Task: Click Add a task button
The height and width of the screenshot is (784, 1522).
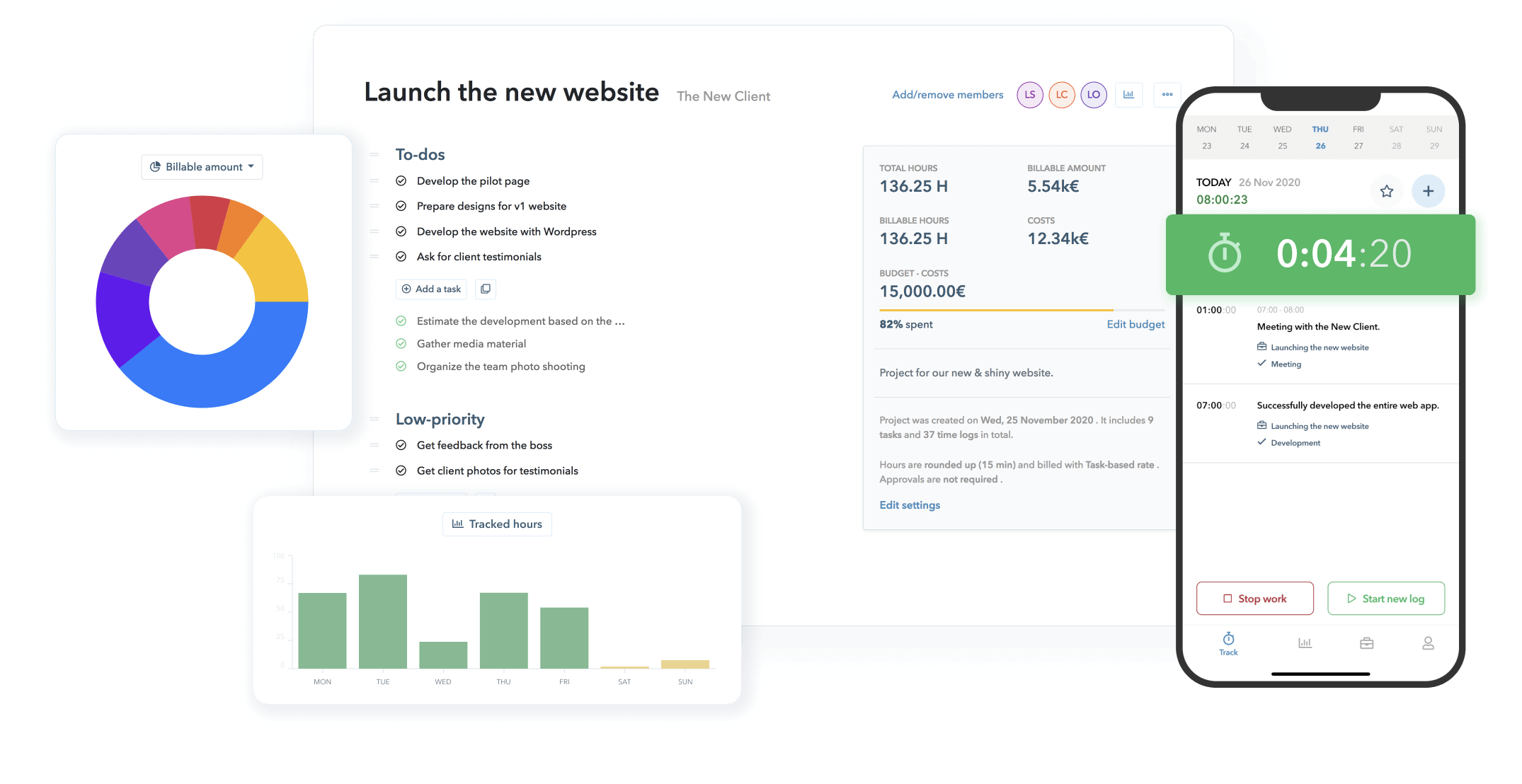Action: [431, 289]
